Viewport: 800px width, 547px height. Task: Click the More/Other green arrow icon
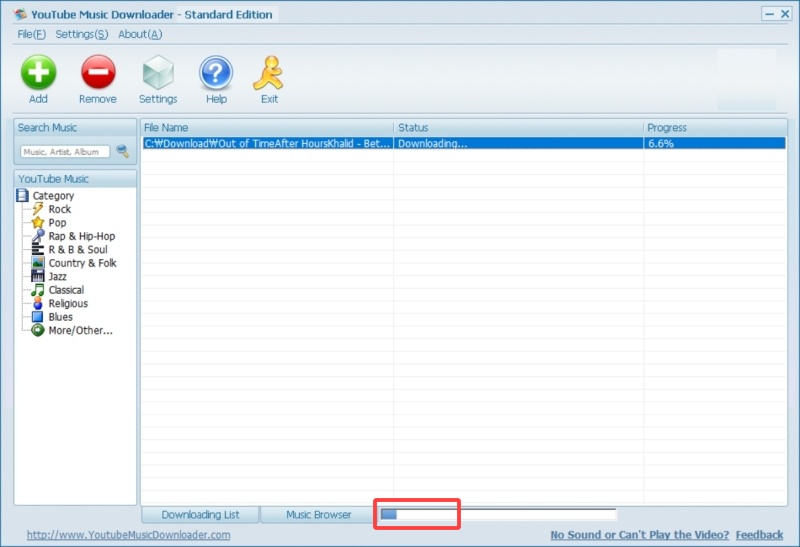click(x=38, y=330)
